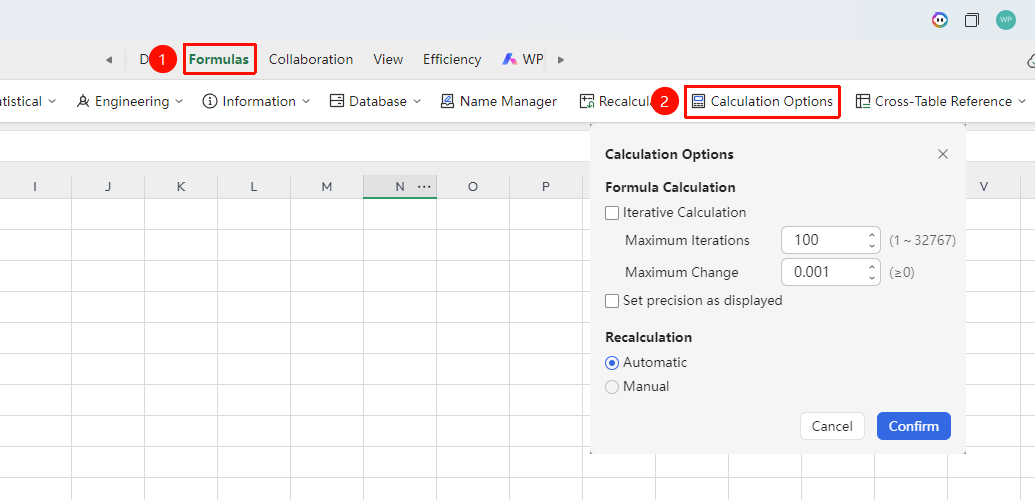Viewport: 1035px width, 500px height.
Task: Select column L header
Action: click(x=253, y=187)
